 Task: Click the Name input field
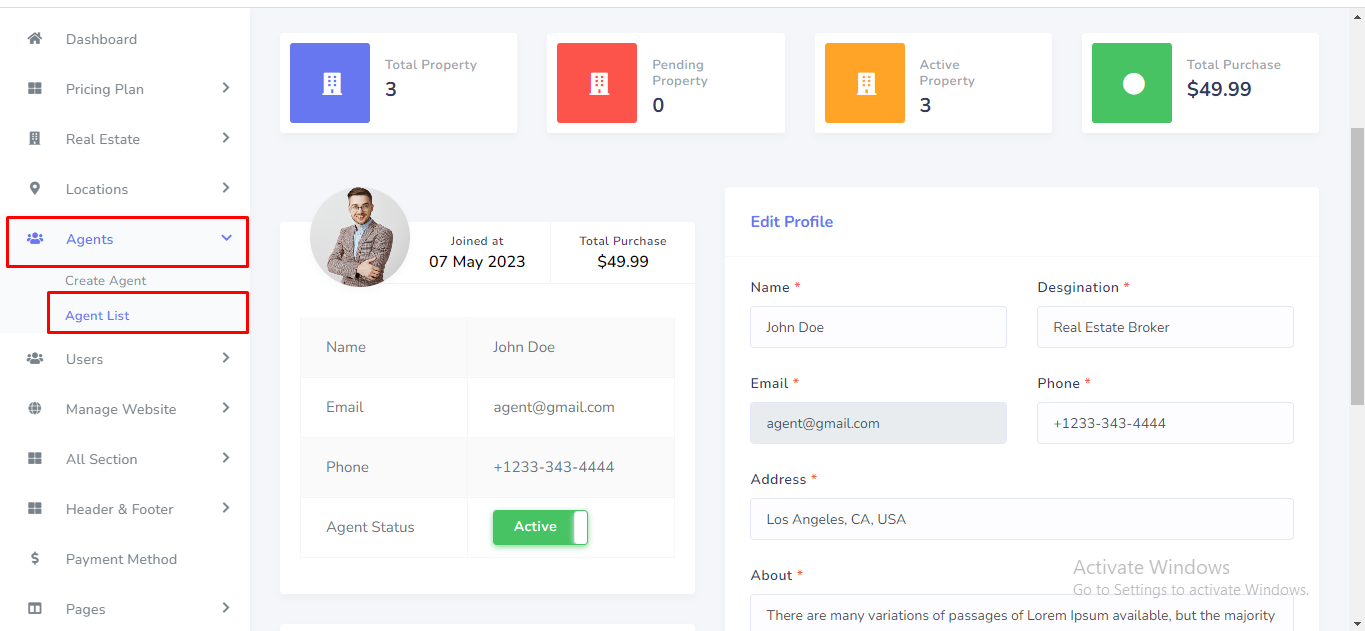878,327
